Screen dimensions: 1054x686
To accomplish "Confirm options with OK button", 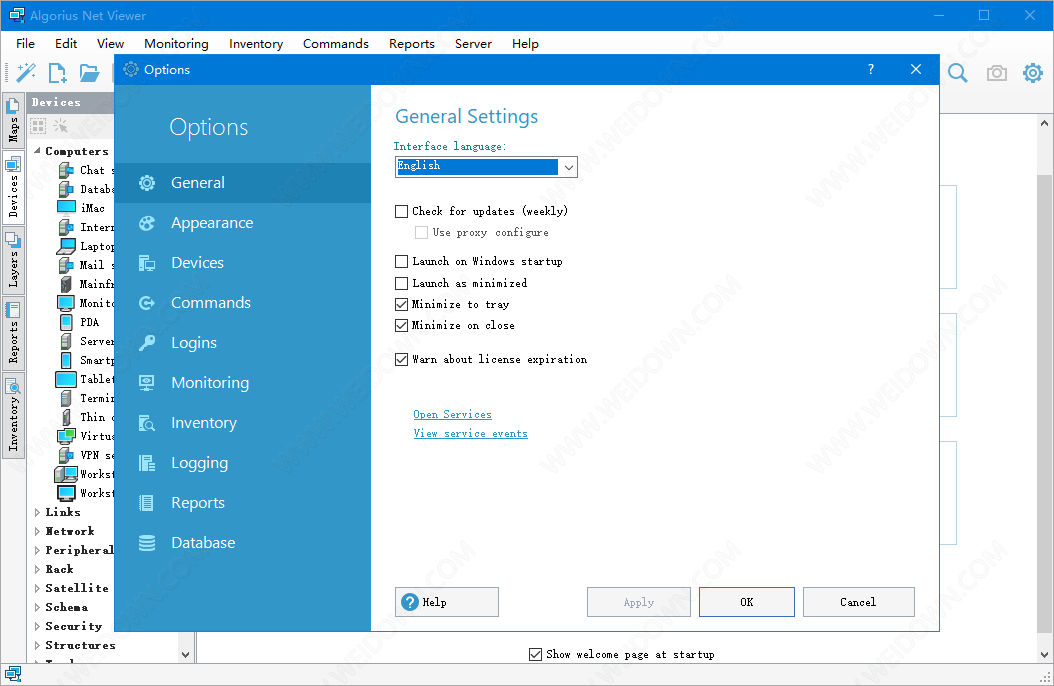I will tap(747, 602).
